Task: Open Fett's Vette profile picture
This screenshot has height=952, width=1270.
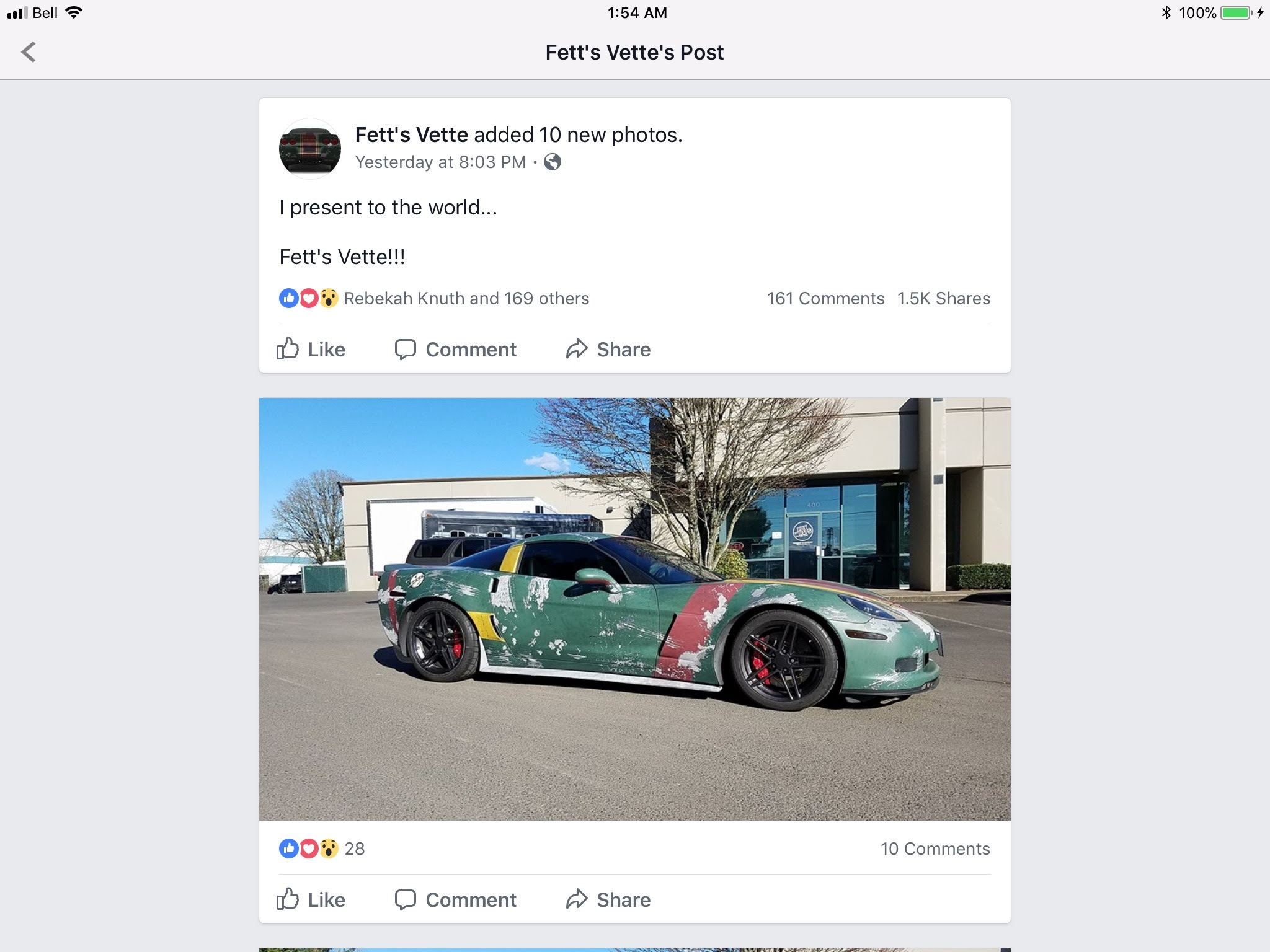Action: coord(310,149)
